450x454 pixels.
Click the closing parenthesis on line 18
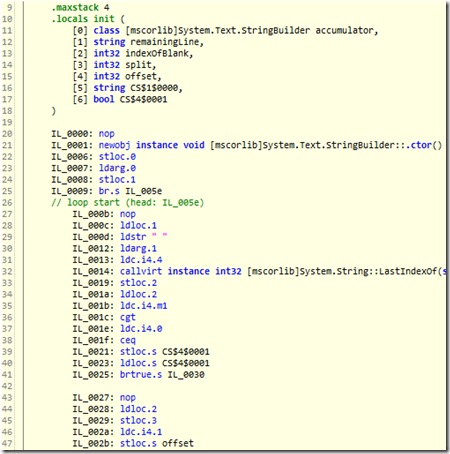coord(53,111)
